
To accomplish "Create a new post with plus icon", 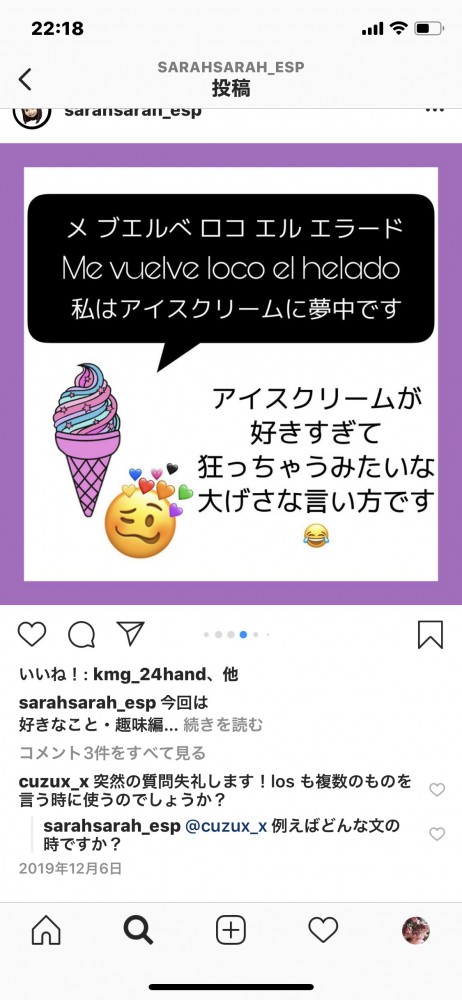I will point(231,930).
